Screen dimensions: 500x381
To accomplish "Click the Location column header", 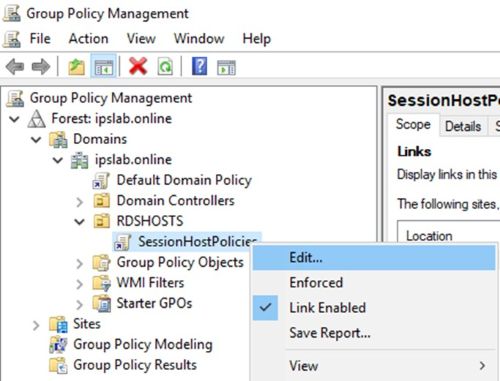I will coord(429,236).
